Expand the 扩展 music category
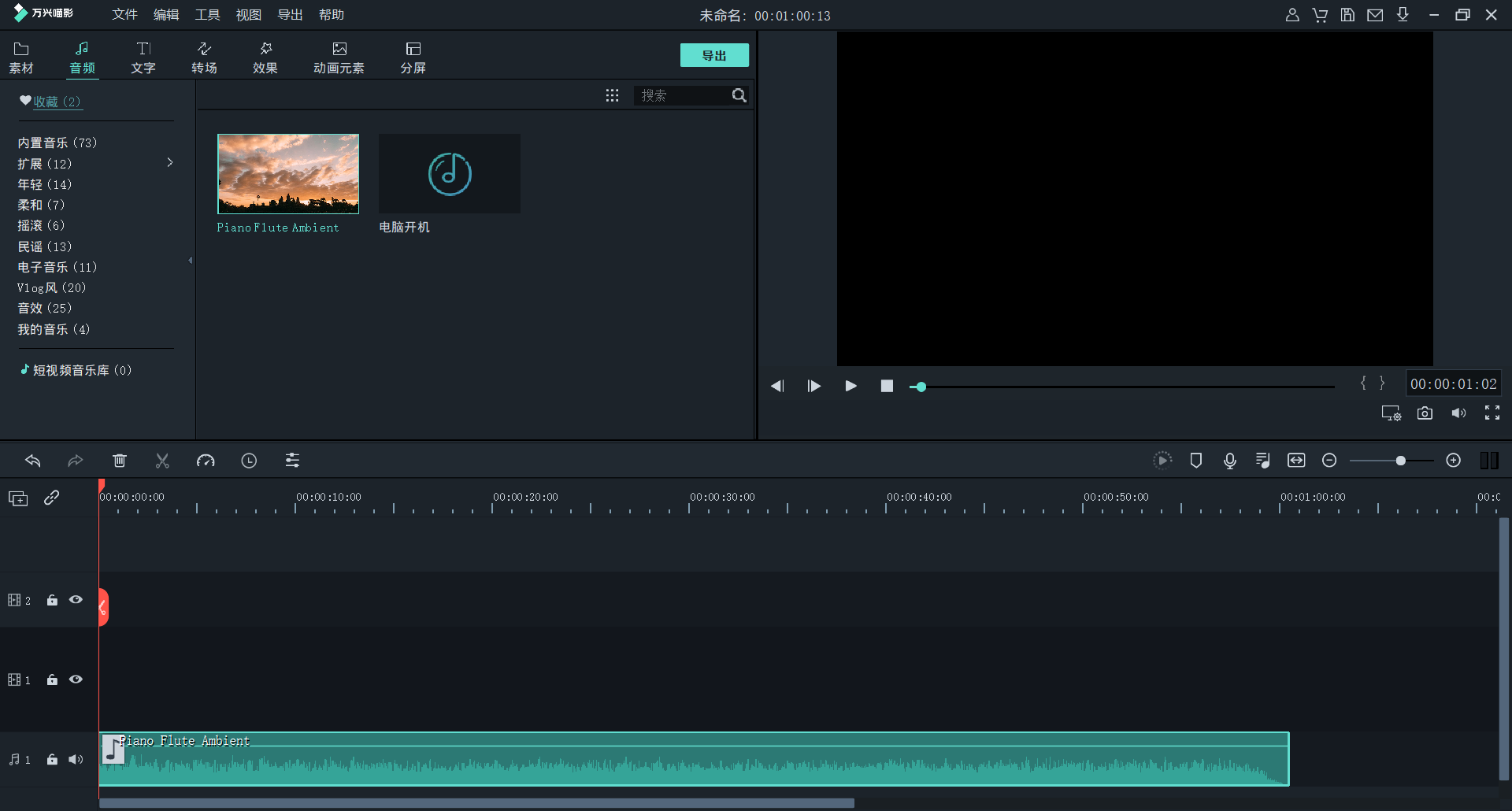 point(169,162)
